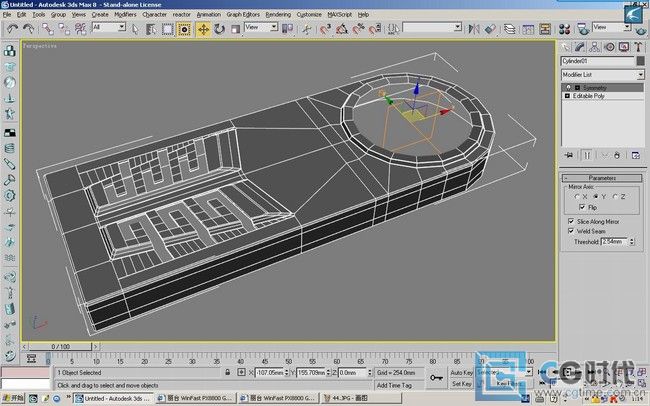Toggle the Percent Snap icon
Viewport: 650px width, 406px height.
click(358, 29)
